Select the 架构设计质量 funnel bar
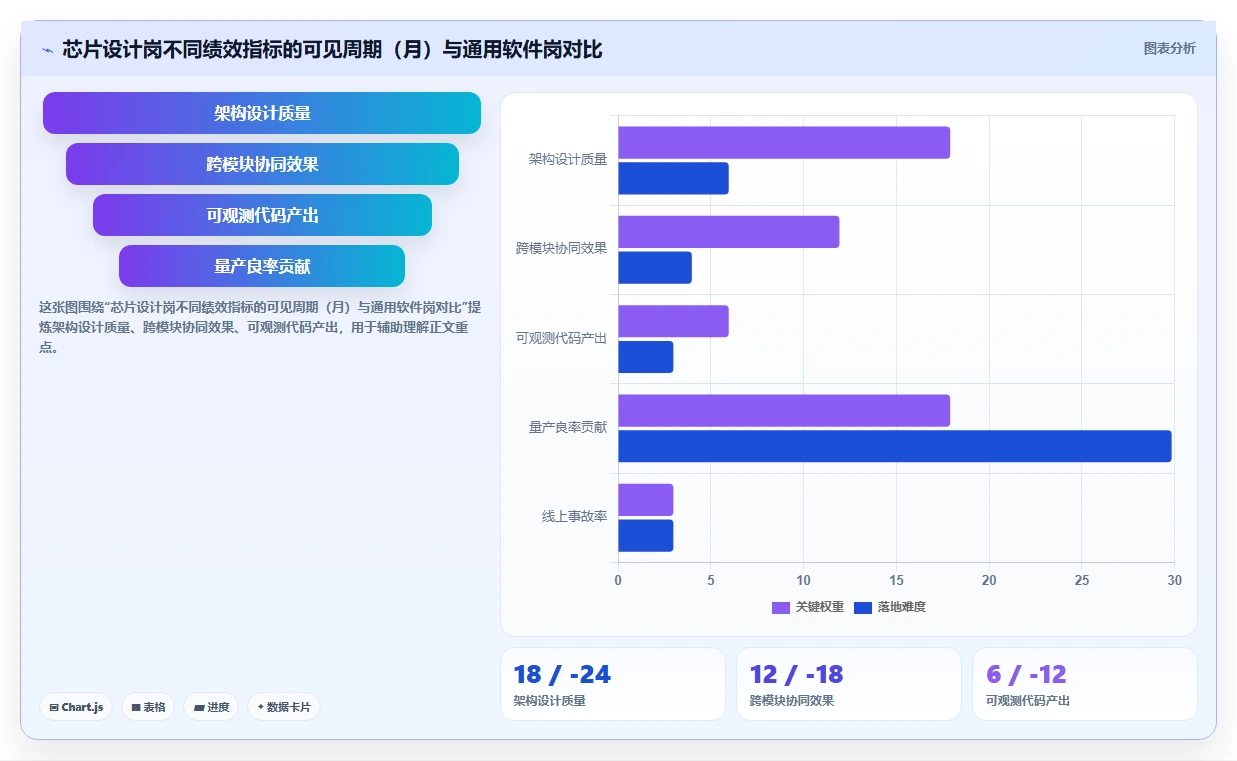This screenshot has height=761, width=1237. pos(262,113)
